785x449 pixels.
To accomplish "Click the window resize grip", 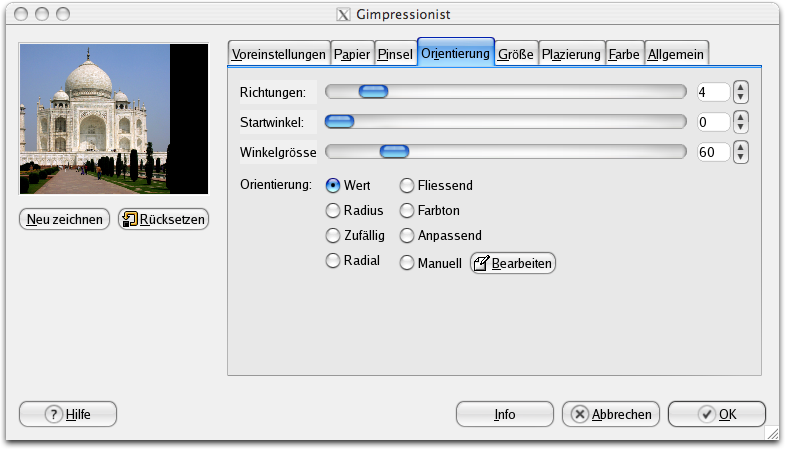I will point(772,433).
